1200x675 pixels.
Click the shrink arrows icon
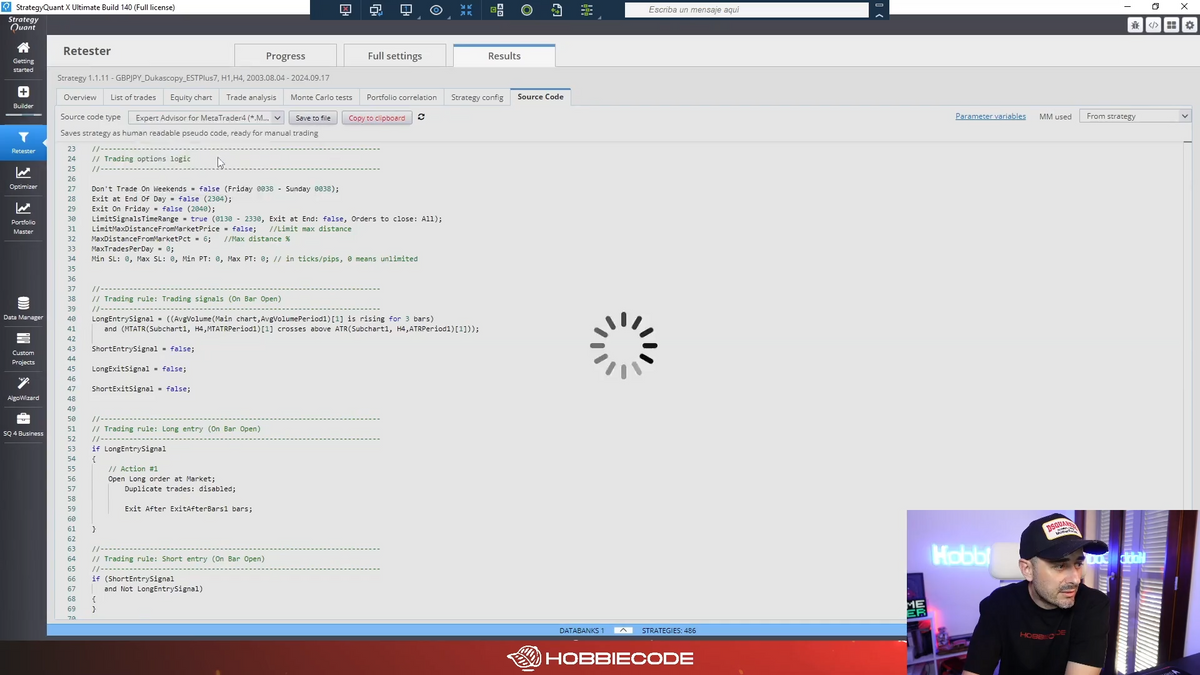click(x=466, y=10)
